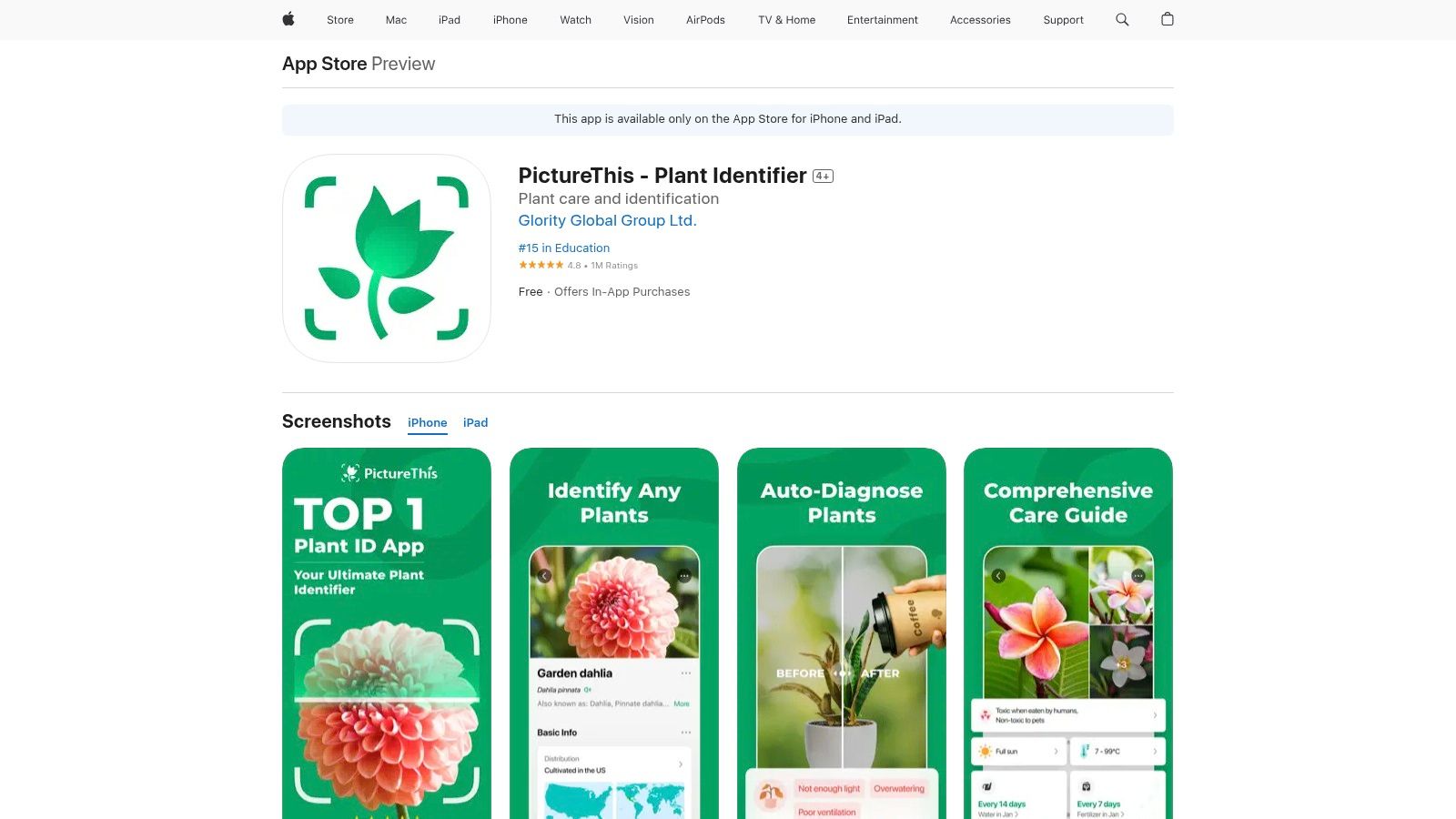Open Glority Global Group Ltd. developer link
This screenshot has width=1456, height=819.
(x=607, y=220)
